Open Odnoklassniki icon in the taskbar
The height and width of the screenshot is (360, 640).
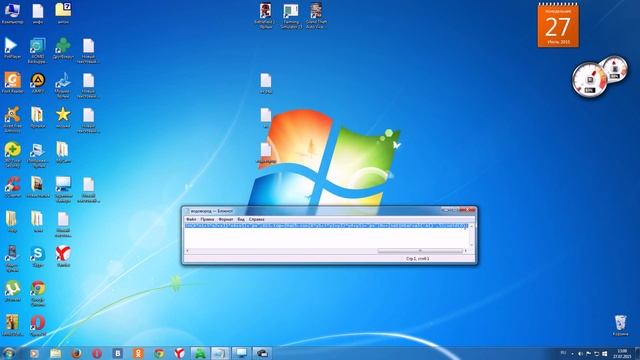pyautogui.click(x=138, y=353)
